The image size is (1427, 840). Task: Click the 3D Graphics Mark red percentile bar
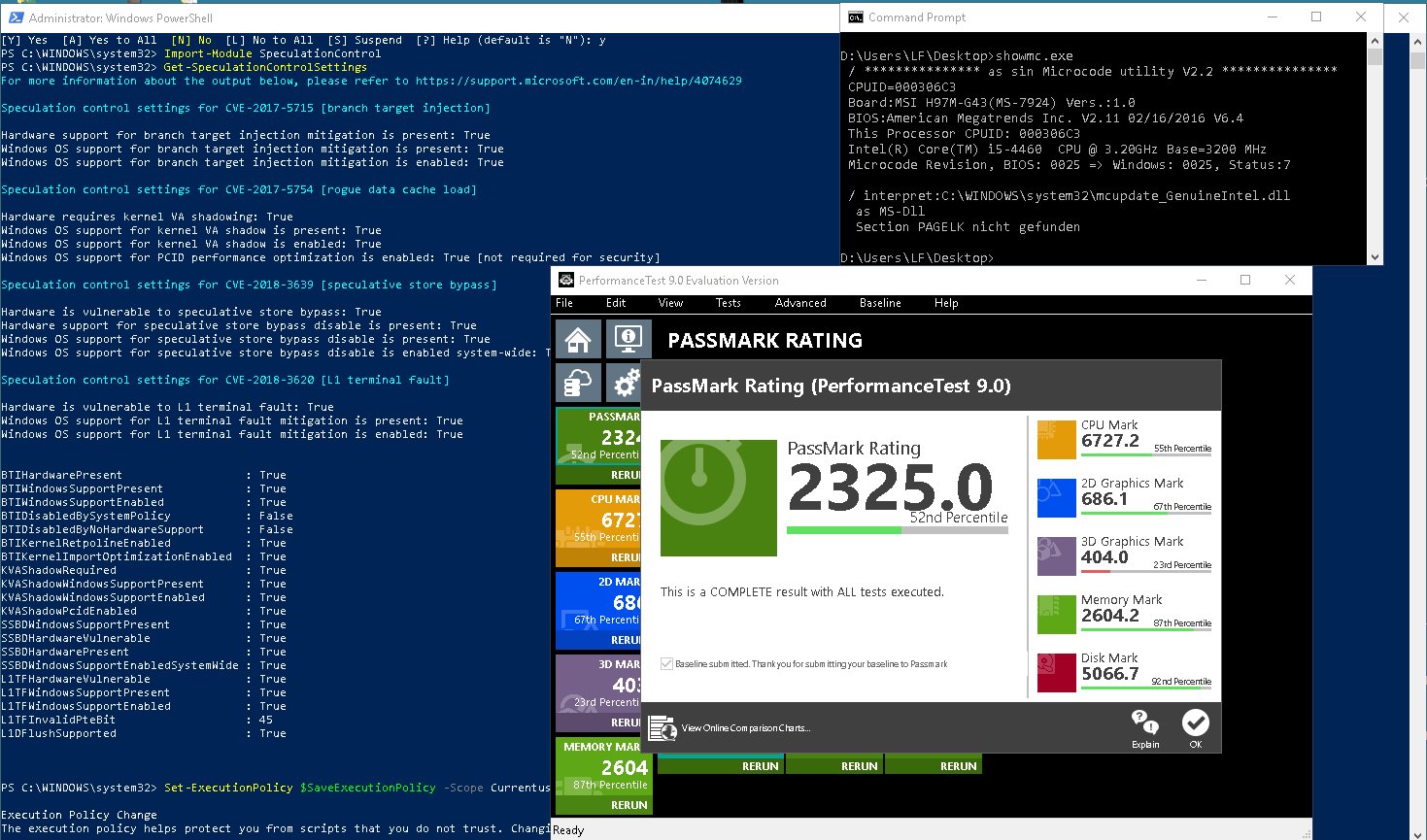[1146, 571]
